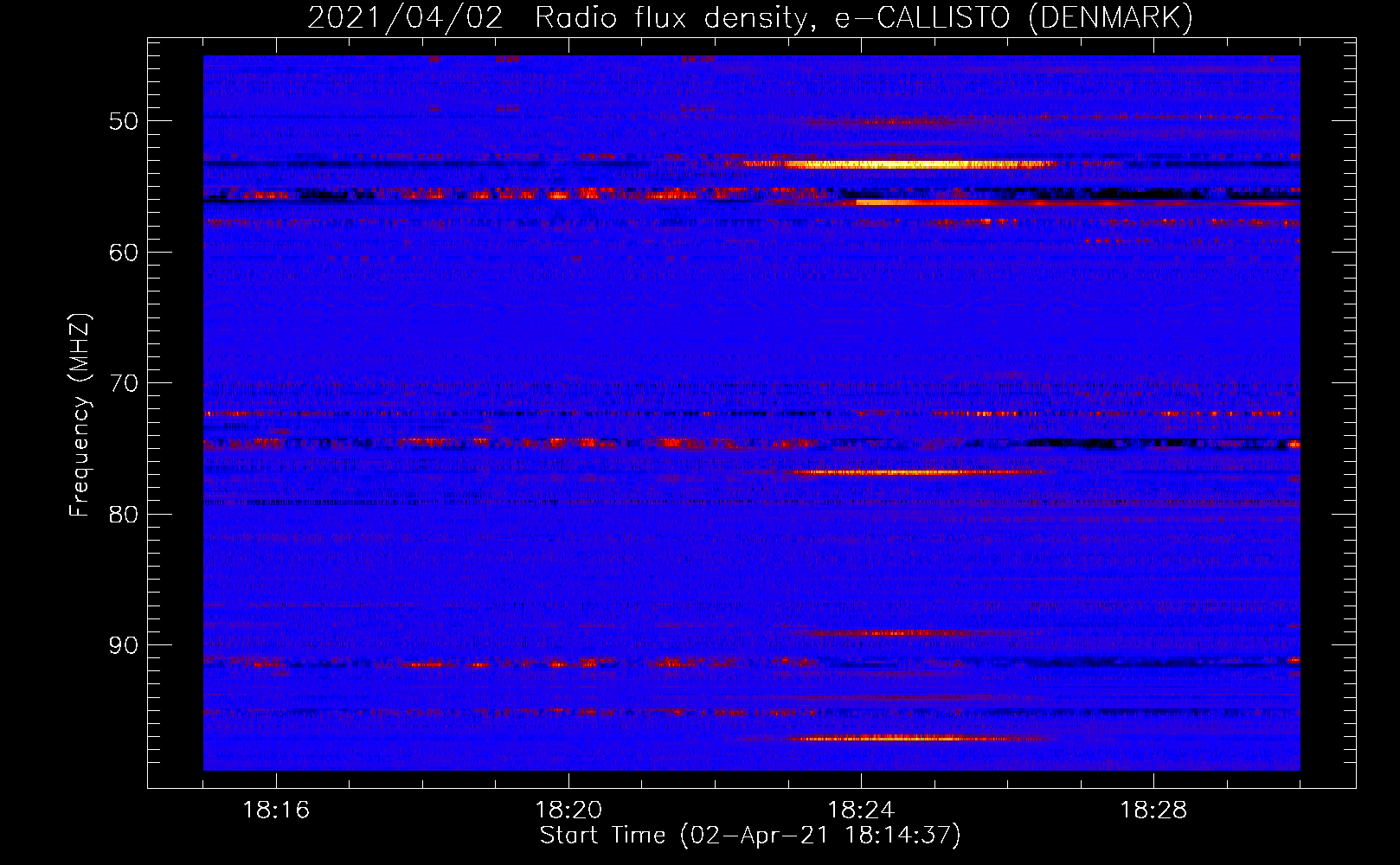Viewport: 1400px width, 865px height.
Task: Click the 60 frequency tick label
Action: 124,253
